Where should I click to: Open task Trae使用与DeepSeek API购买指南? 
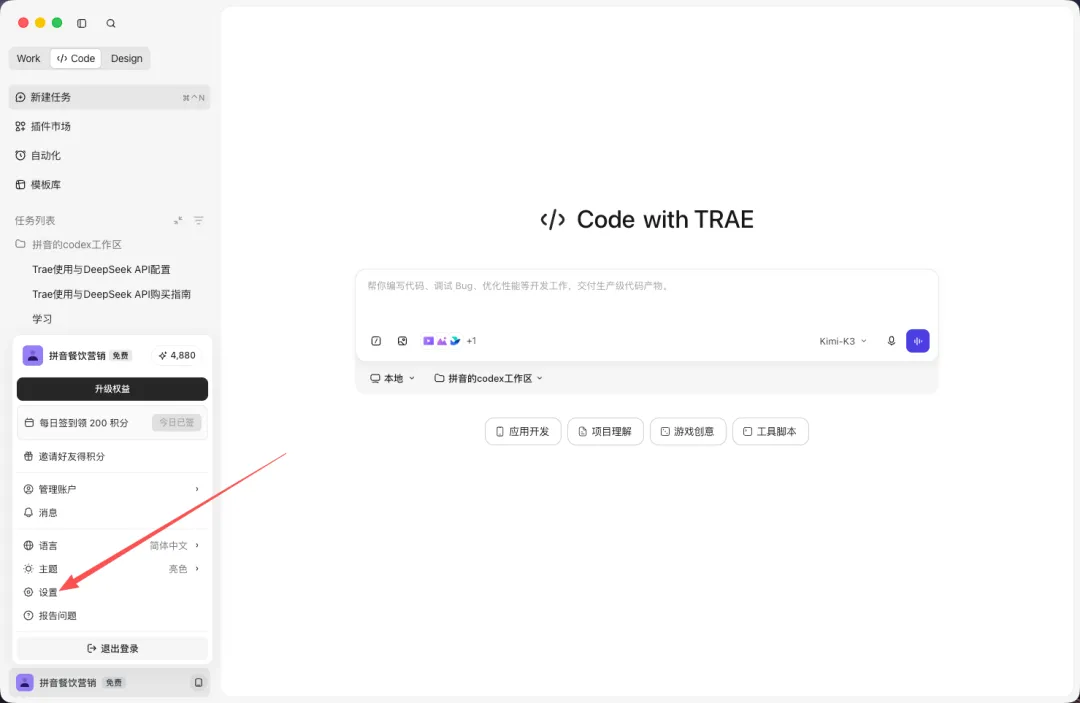(x=112, y=294)
